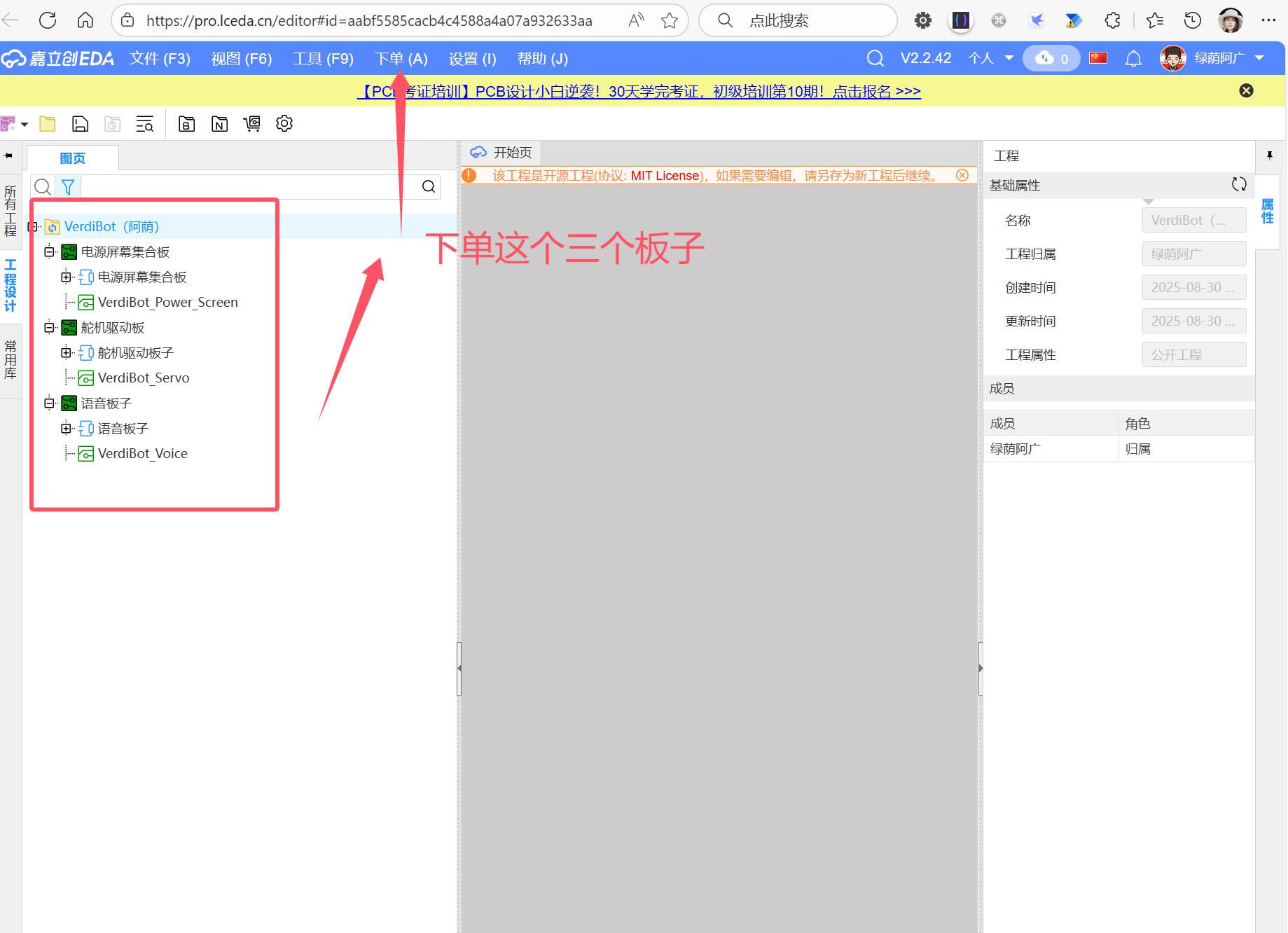The image size is (1288, 933).
Task: Open the 个人 workspace dropdown
Action: [990, 59]
